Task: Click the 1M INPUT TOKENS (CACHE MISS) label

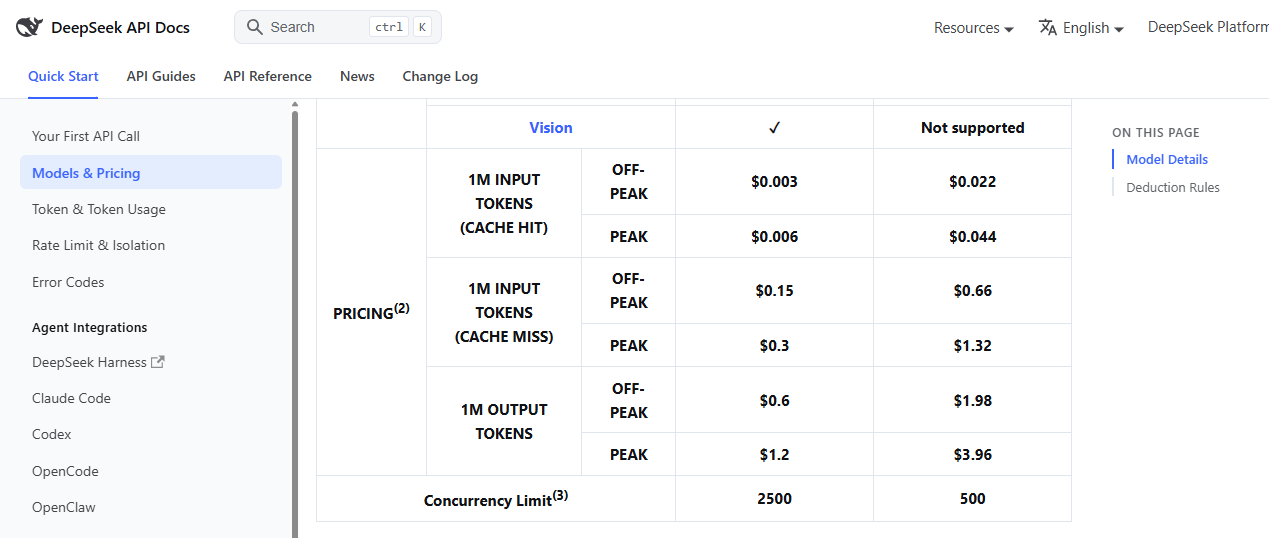Action: (504, 313)
